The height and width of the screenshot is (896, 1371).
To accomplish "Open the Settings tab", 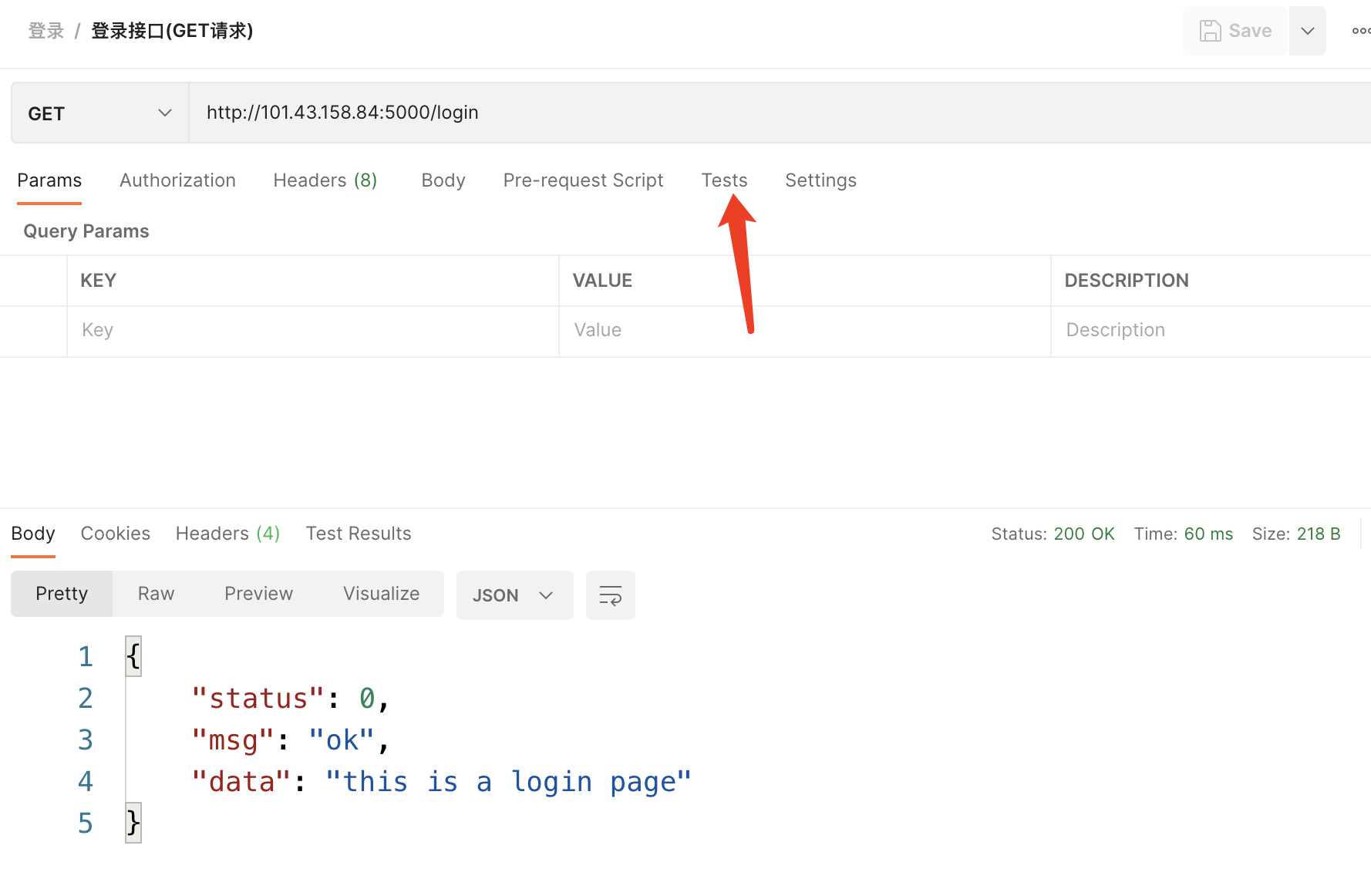I will pyautogui.click(x=820, y=180).
